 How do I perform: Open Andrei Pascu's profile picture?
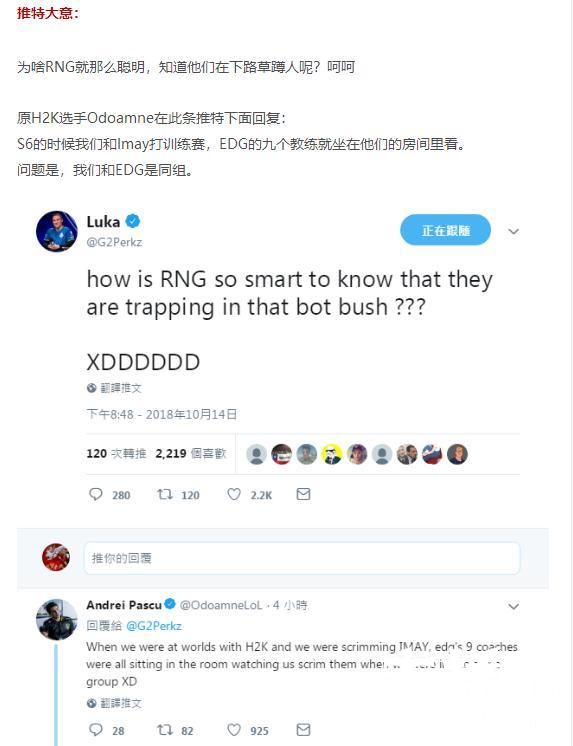point(57,619)
